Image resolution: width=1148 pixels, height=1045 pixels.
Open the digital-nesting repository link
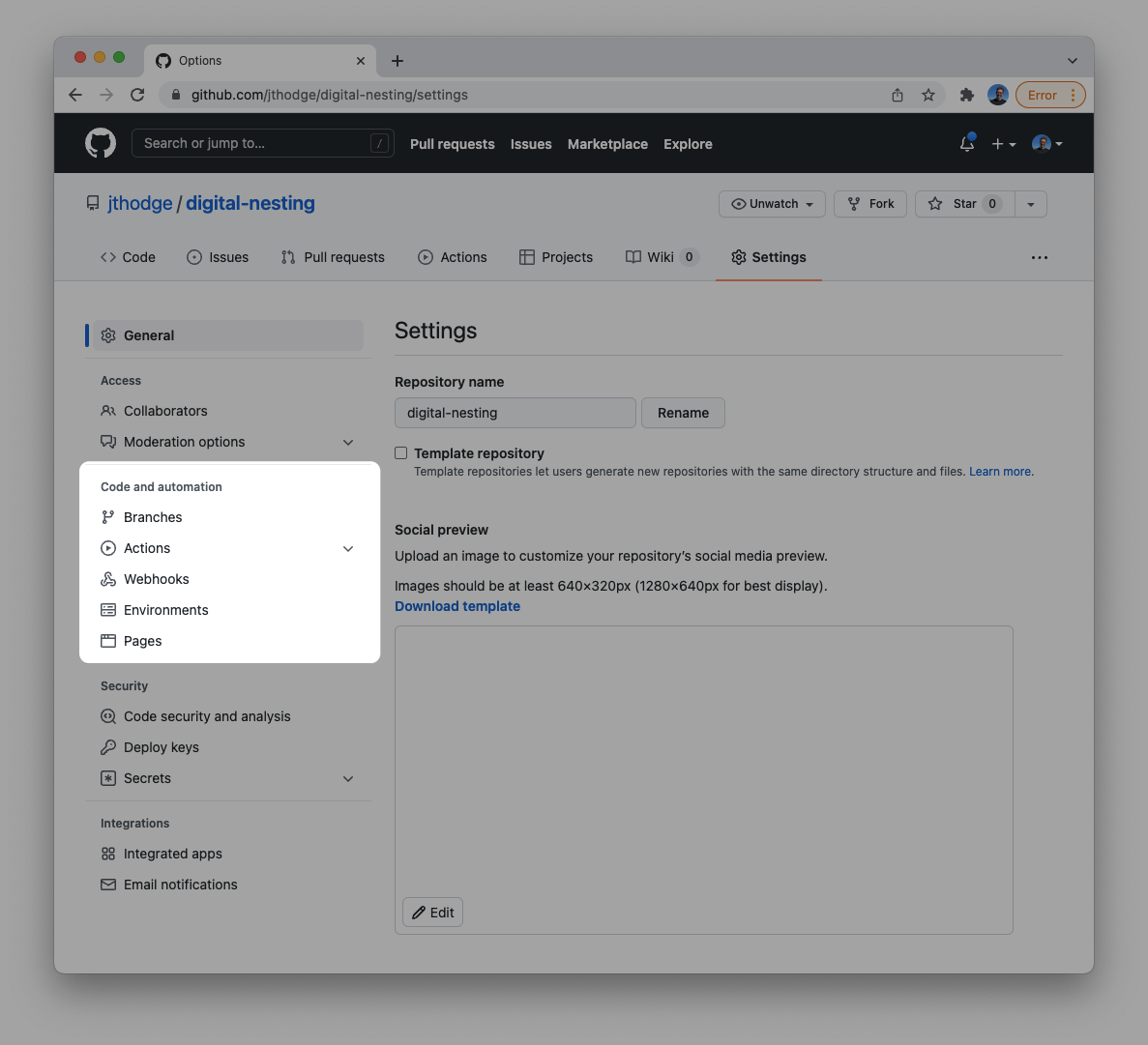(x=250, y=203)
